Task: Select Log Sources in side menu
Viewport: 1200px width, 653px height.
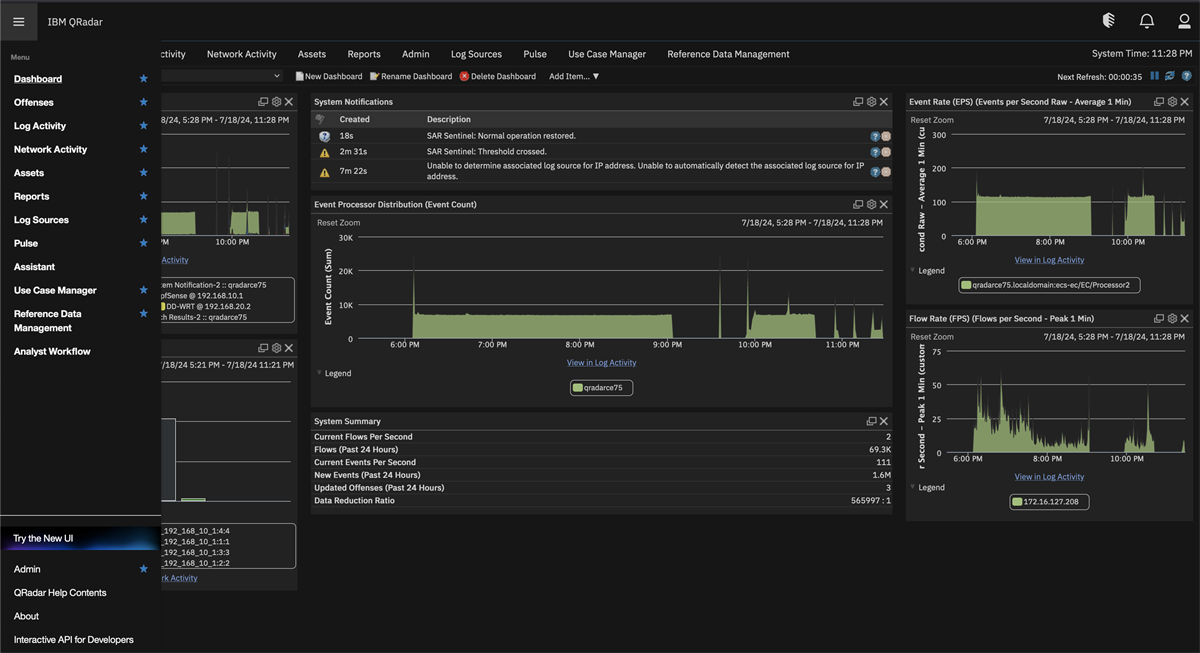Action: [41, 220]
